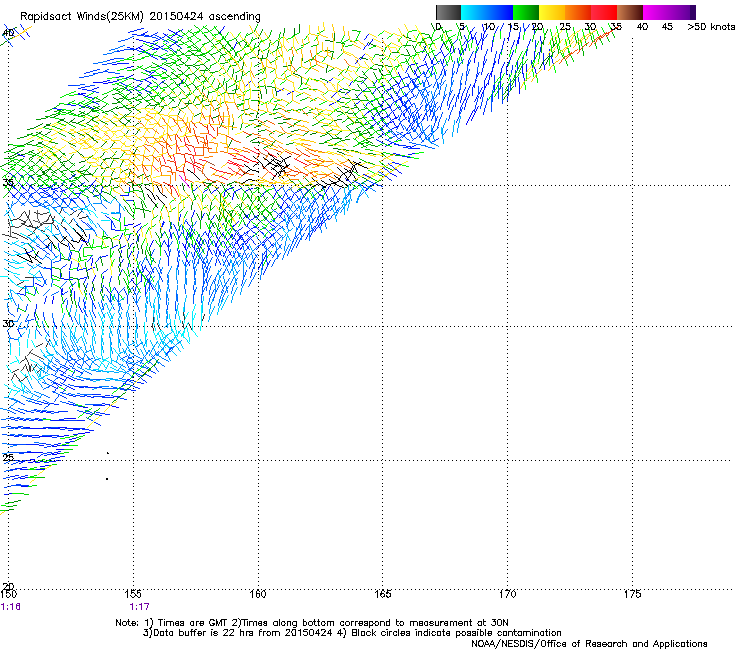This screenshot has width=740, height=650.
Task: Click the longitude label '165'
Action: coord(383,594)
